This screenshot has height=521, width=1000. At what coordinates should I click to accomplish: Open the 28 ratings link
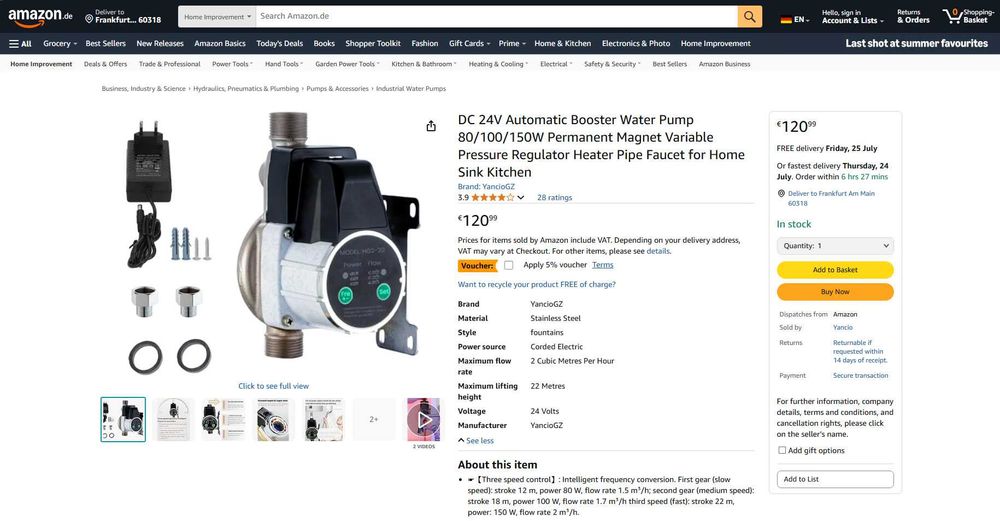554,198
